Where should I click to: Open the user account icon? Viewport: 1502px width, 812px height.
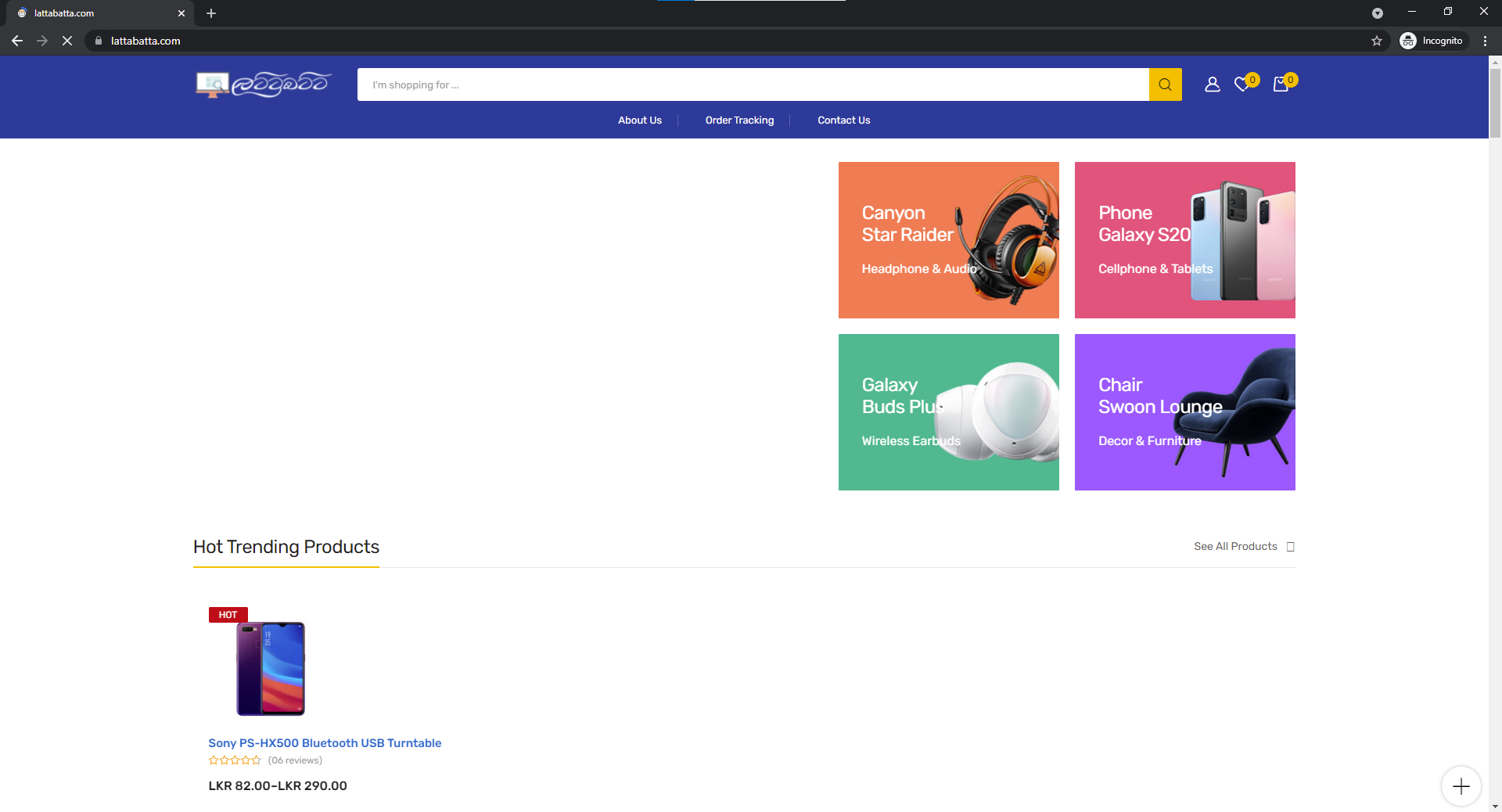click(x=1213, y=84)
